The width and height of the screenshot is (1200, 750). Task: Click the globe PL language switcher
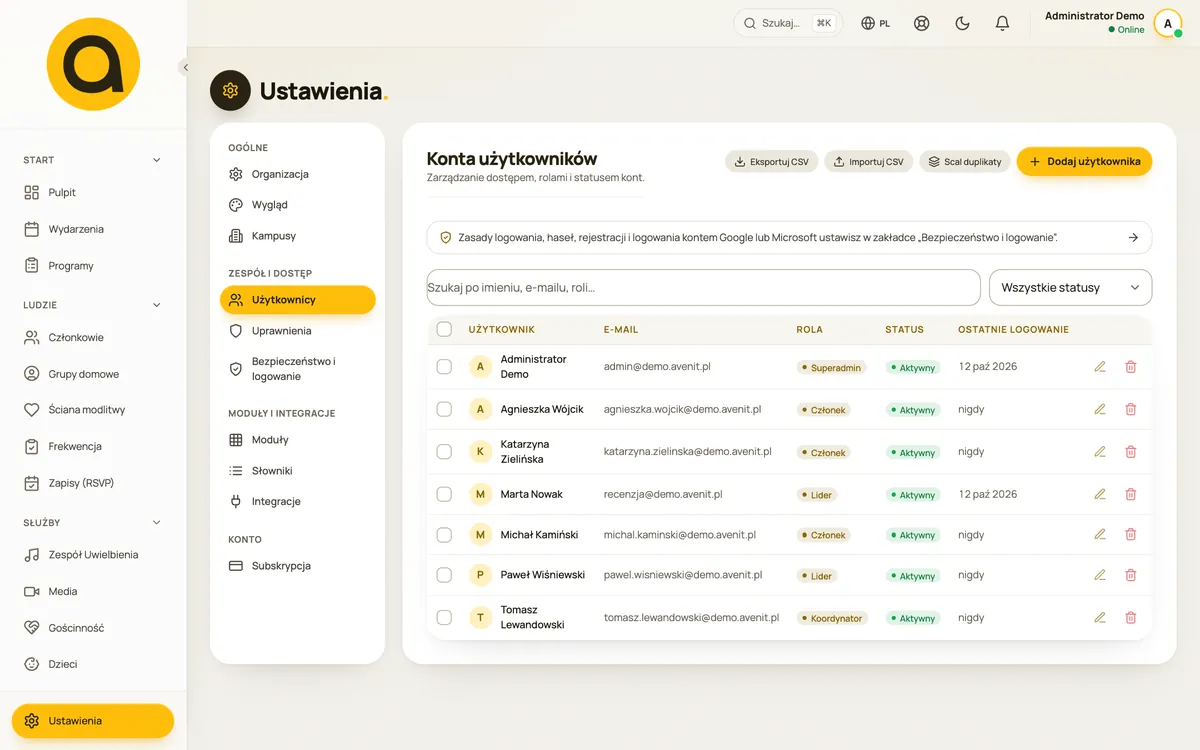pyautogui.click(x=876, y=23)
